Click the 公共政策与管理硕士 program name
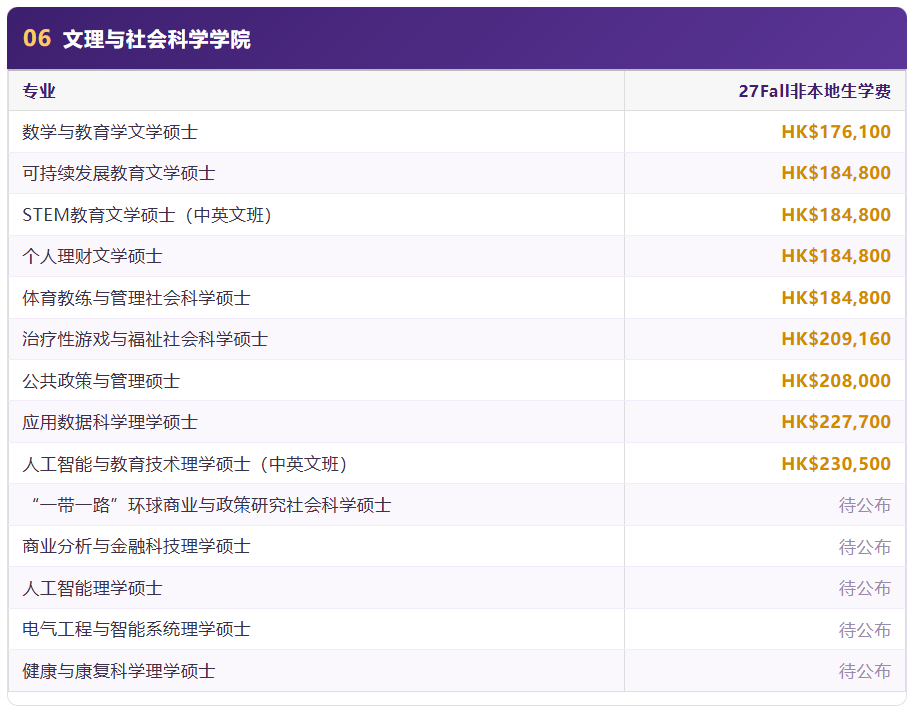 tap(101, 381)
